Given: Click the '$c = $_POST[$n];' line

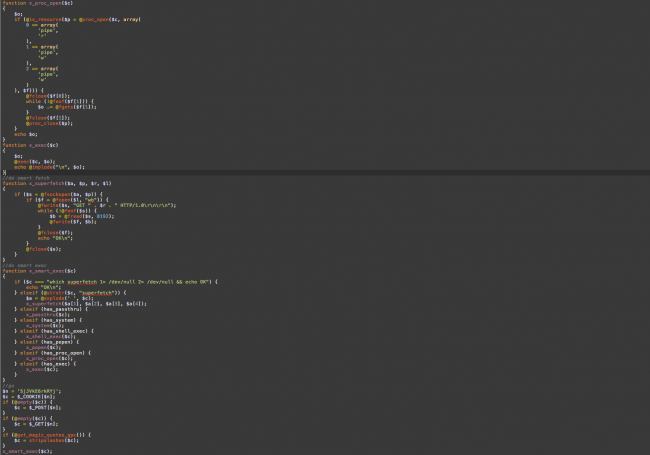Looking at the screenshot, I should pos(38,408).
